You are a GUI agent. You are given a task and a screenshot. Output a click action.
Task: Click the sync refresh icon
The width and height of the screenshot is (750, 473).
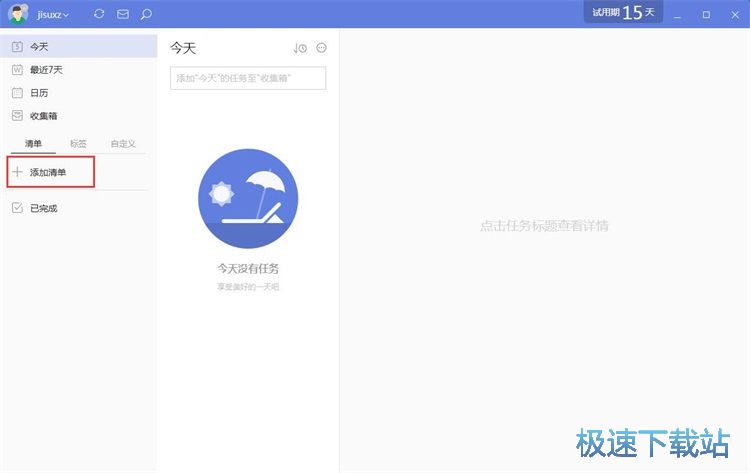point(99,14)
